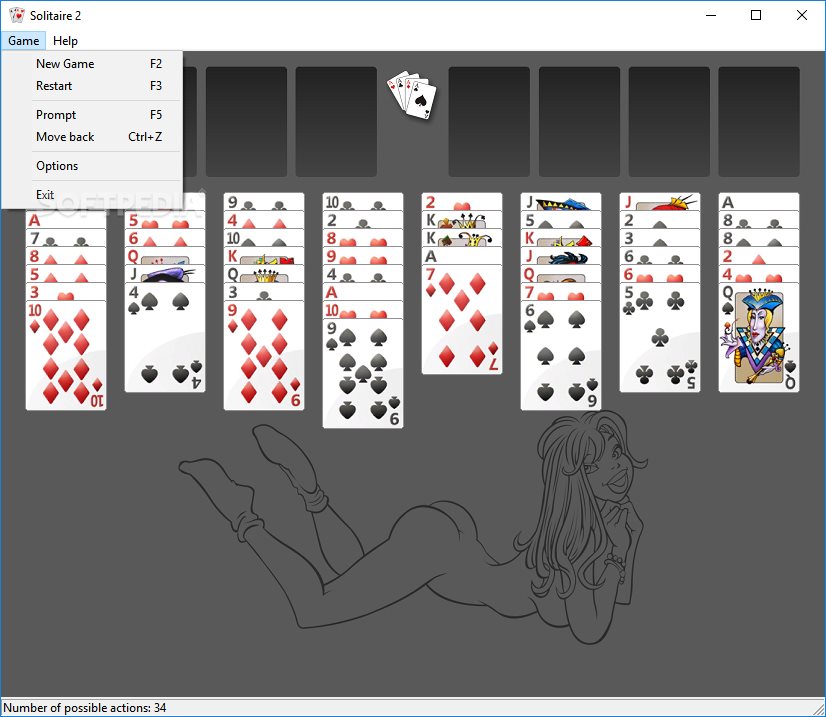Click the empty slot right of card logo
This screenshot has height=717, width=826.
pyautogui.click(x=489, y=122)
